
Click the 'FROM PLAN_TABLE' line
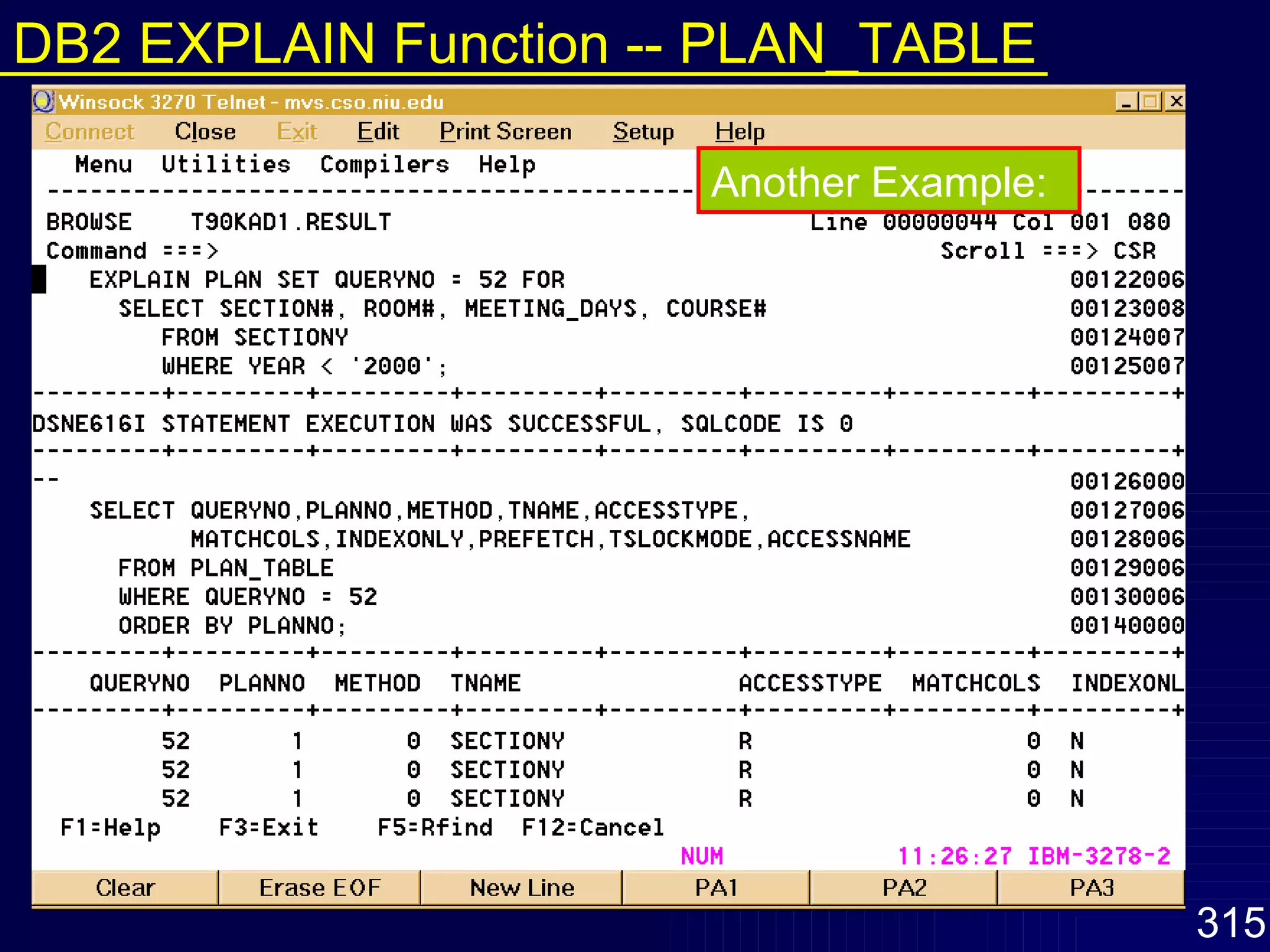[226, 568]
